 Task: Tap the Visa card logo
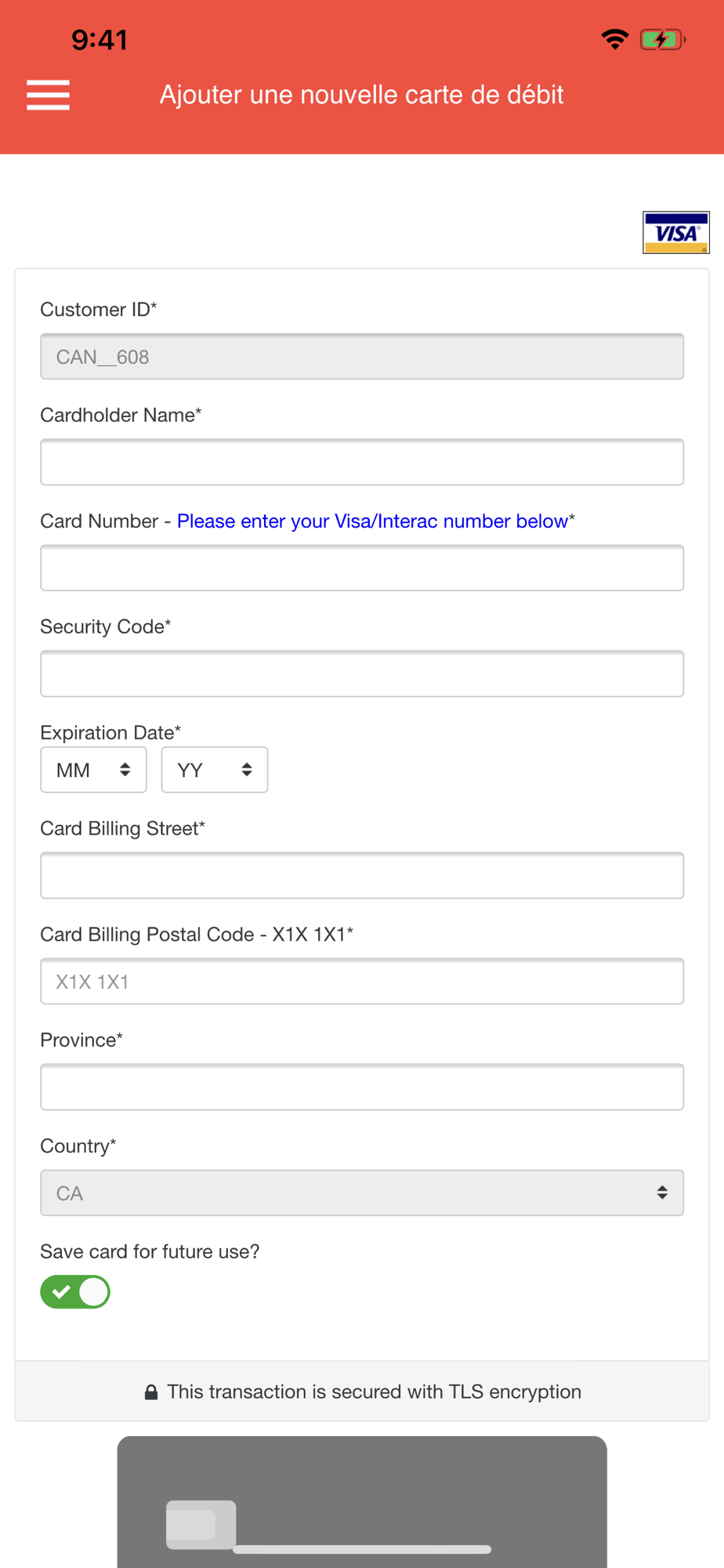675,233
